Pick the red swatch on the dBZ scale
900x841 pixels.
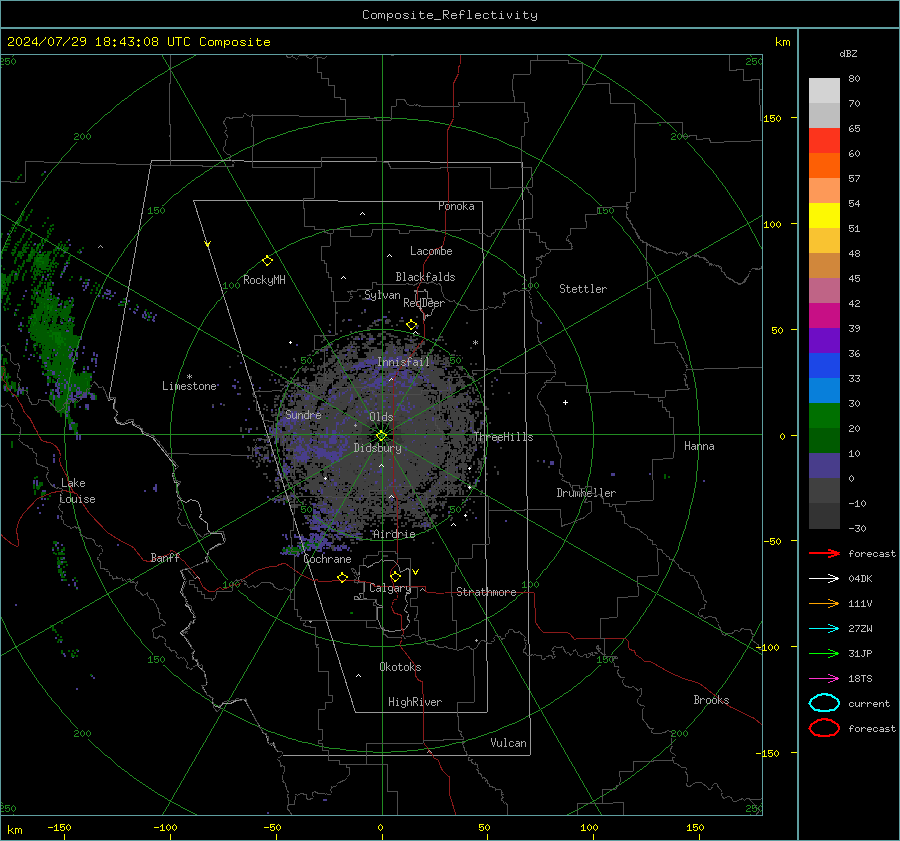pyautogui.click(x=824, y=140)
